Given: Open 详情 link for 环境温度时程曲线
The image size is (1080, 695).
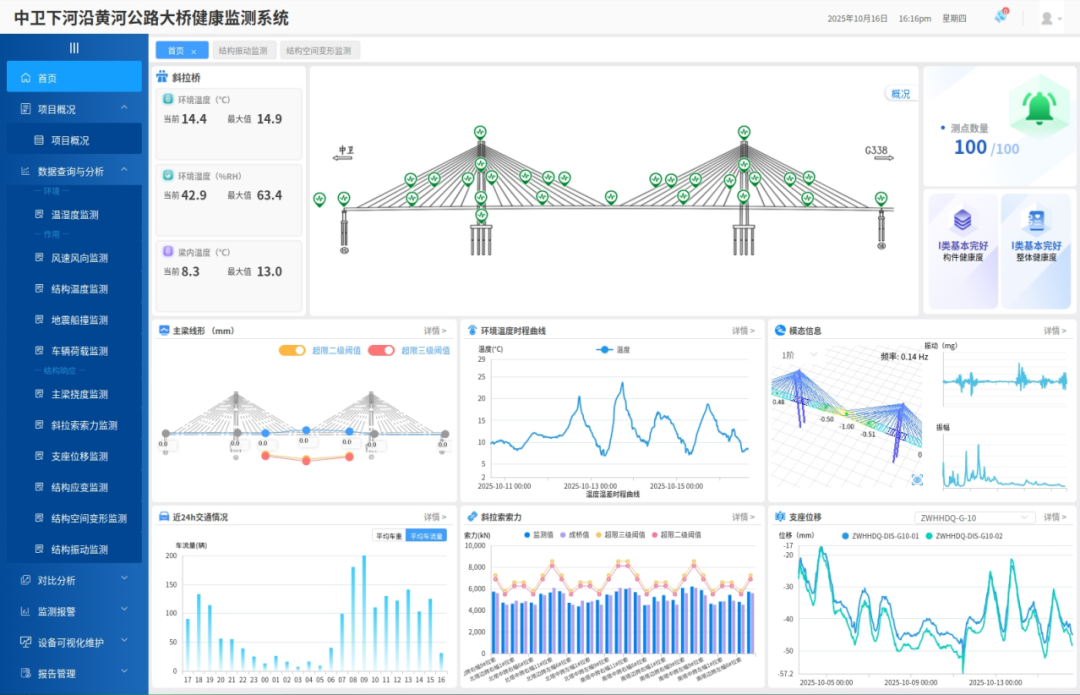Looking at the screenshot, I should (x=743, y=331).
